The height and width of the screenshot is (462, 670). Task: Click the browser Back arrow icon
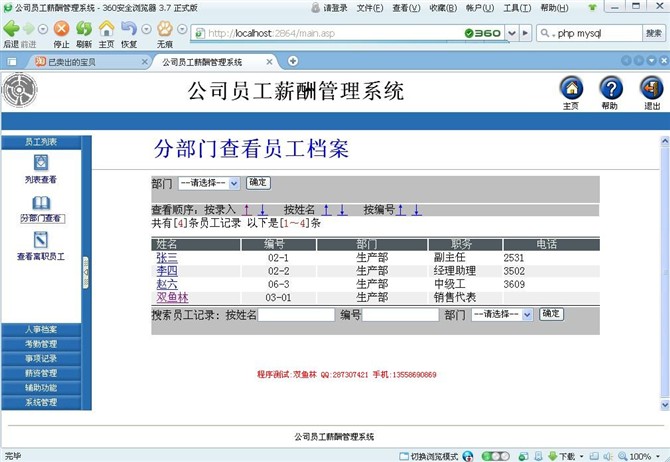point(12,29)
